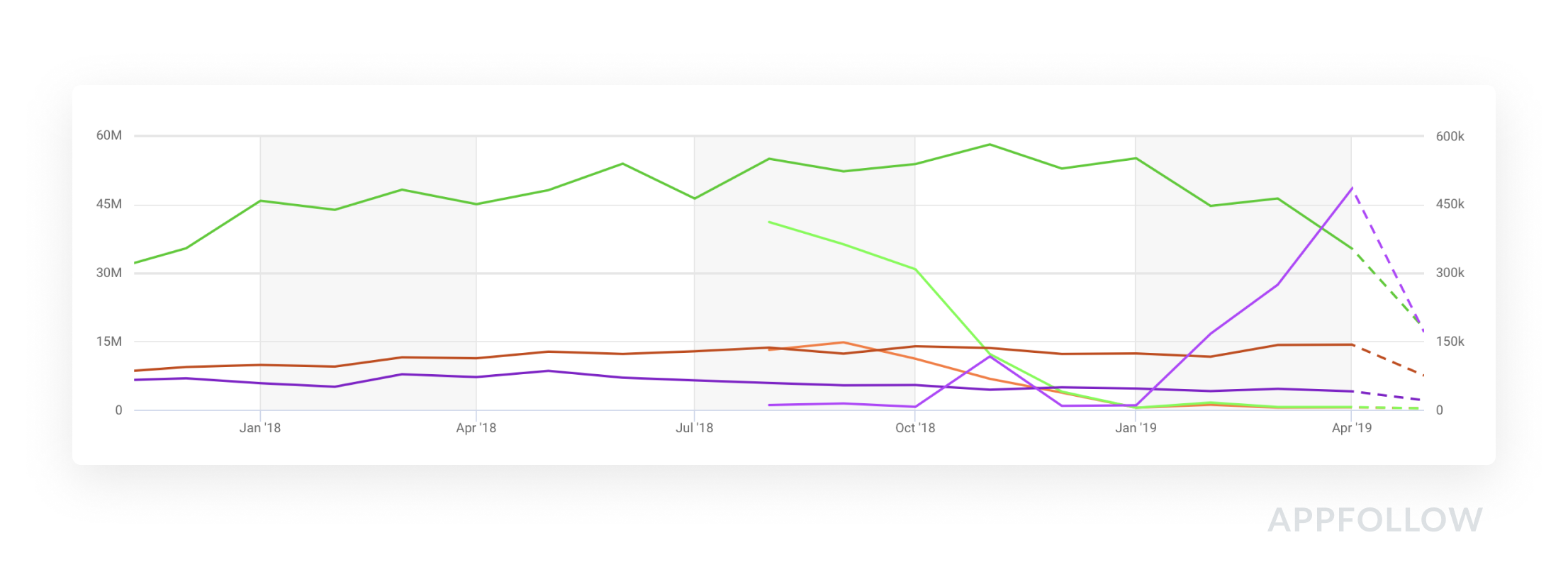The width and height of the screenshot is (1568, 574).
Task: Click the Apr '19 x-axis label
Action: [1351, 428]
